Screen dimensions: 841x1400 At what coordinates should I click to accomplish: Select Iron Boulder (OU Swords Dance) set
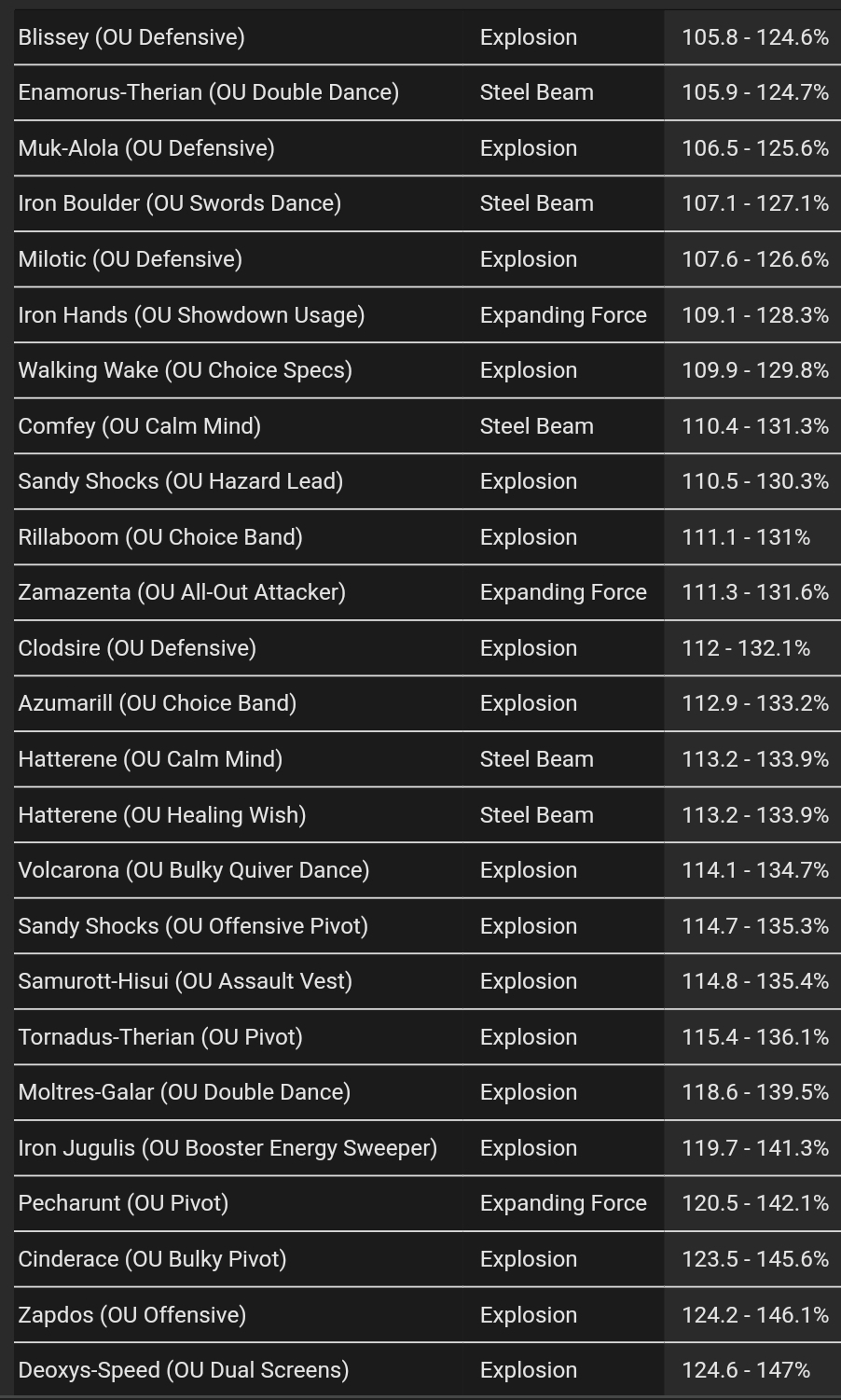click(427, 203)
